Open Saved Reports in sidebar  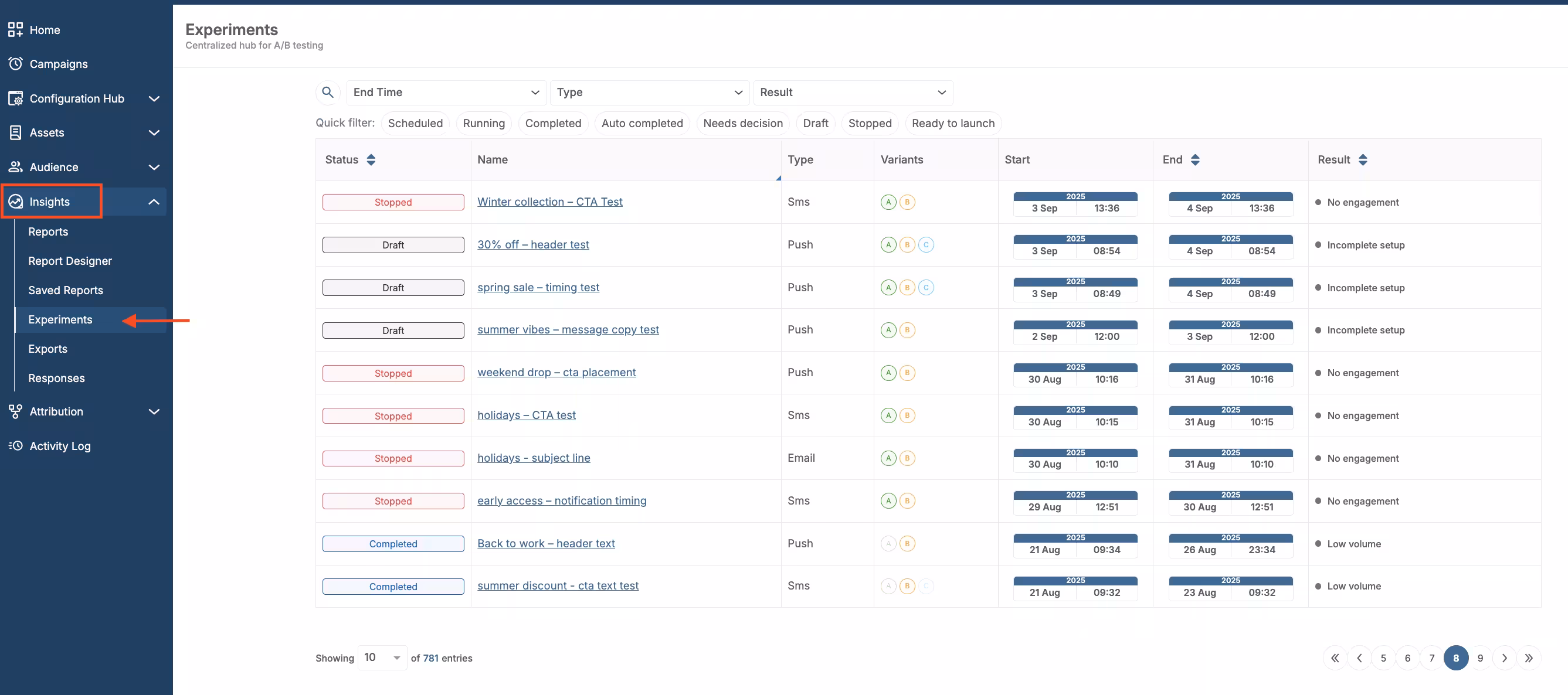[x=66, y=290]
